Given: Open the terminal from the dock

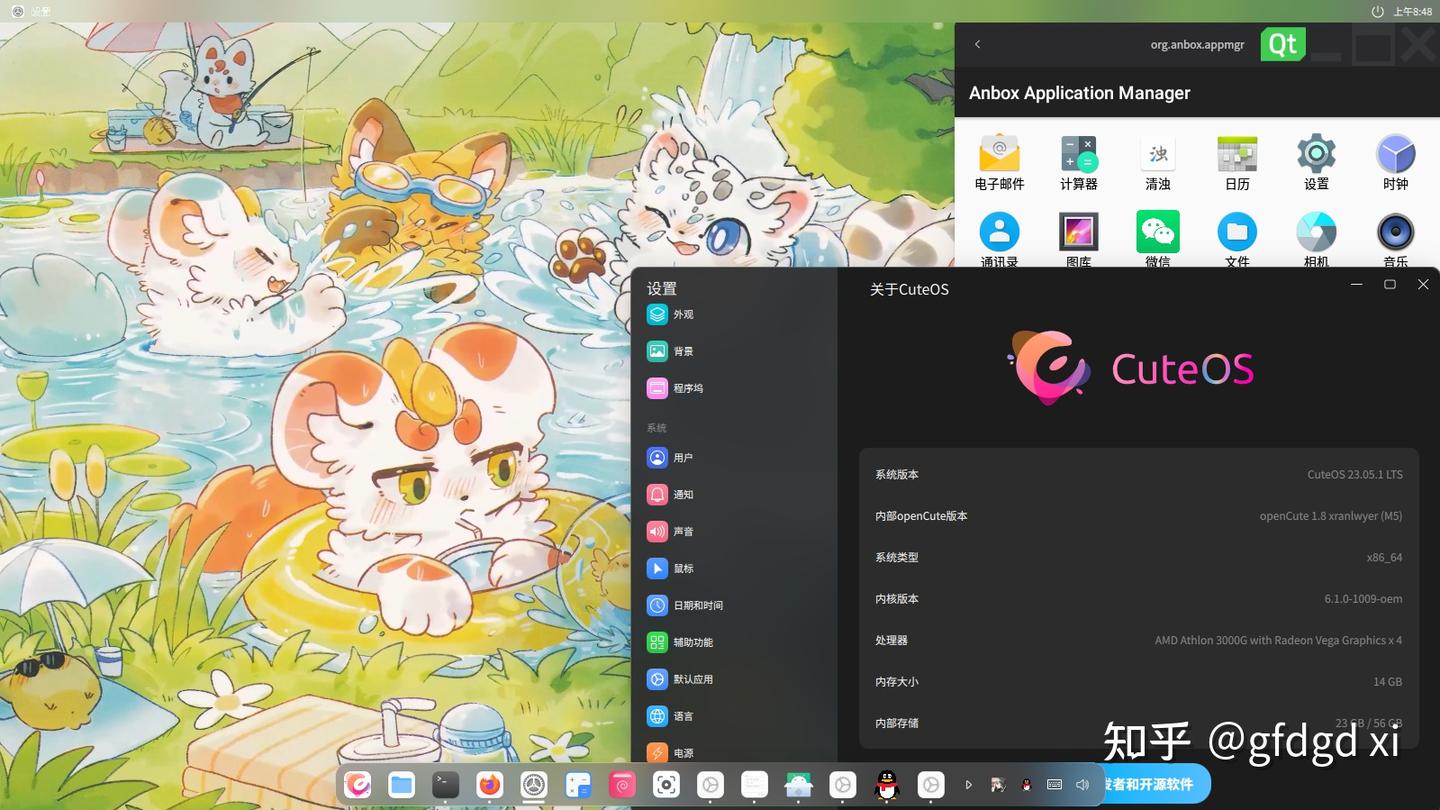Looking at the screenshot, I should 445,784.
